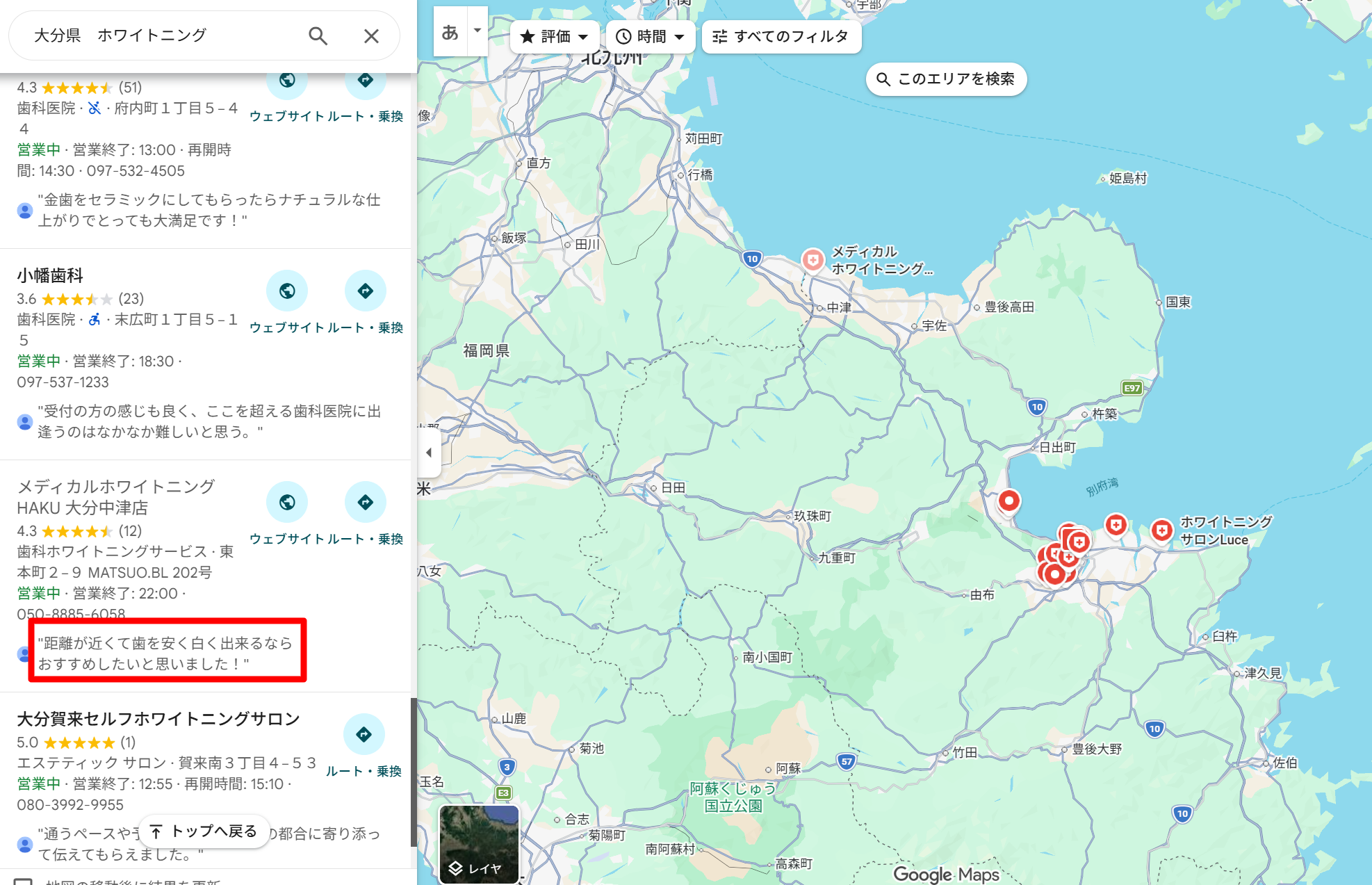The height and width of the screenshot is (885, 1372).
Task: Click the website globe icon of the 府内町 listing
Action: pos(287,81)
